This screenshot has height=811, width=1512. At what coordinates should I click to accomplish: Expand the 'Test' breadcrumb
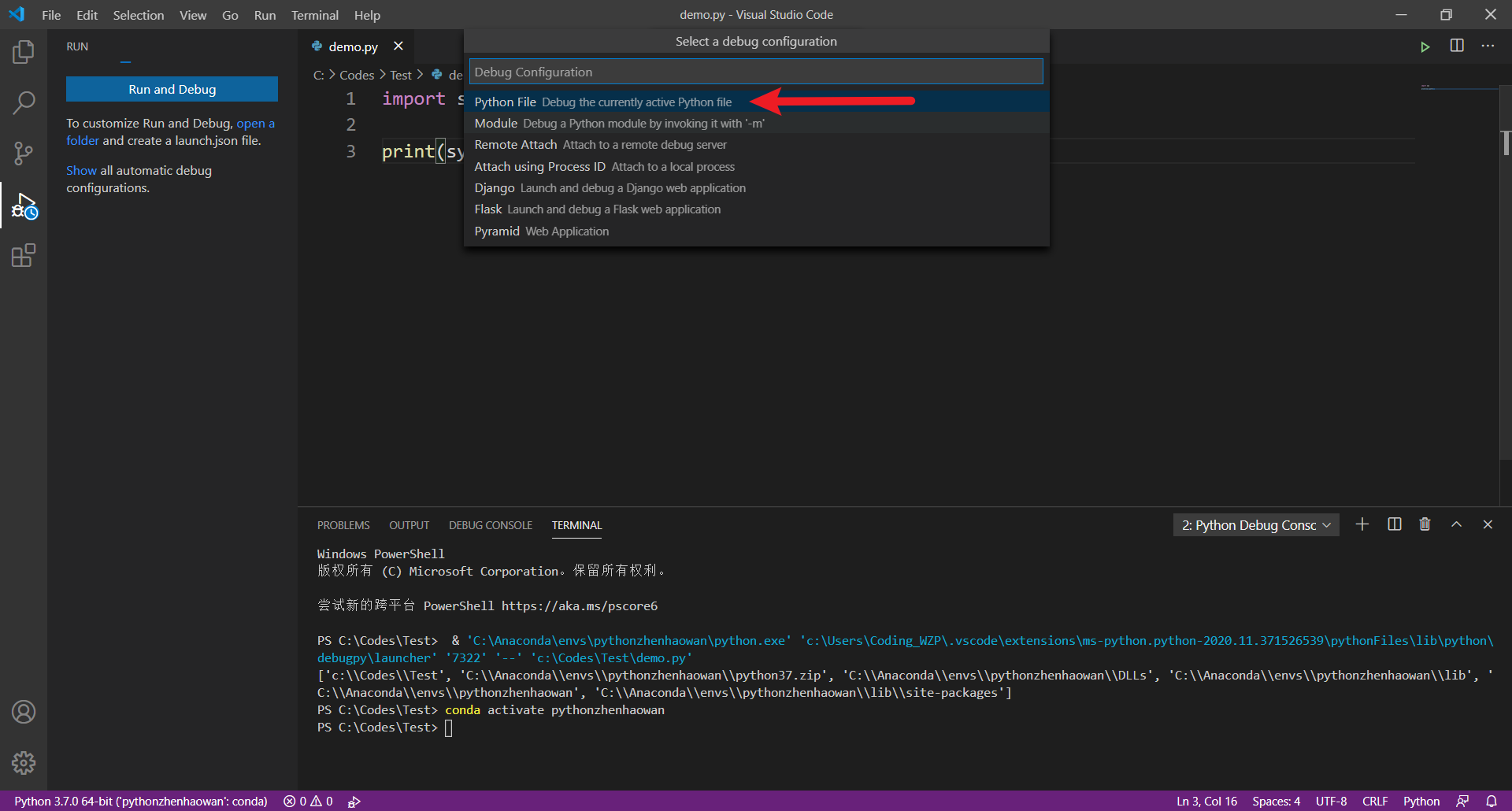pos(400,74)
